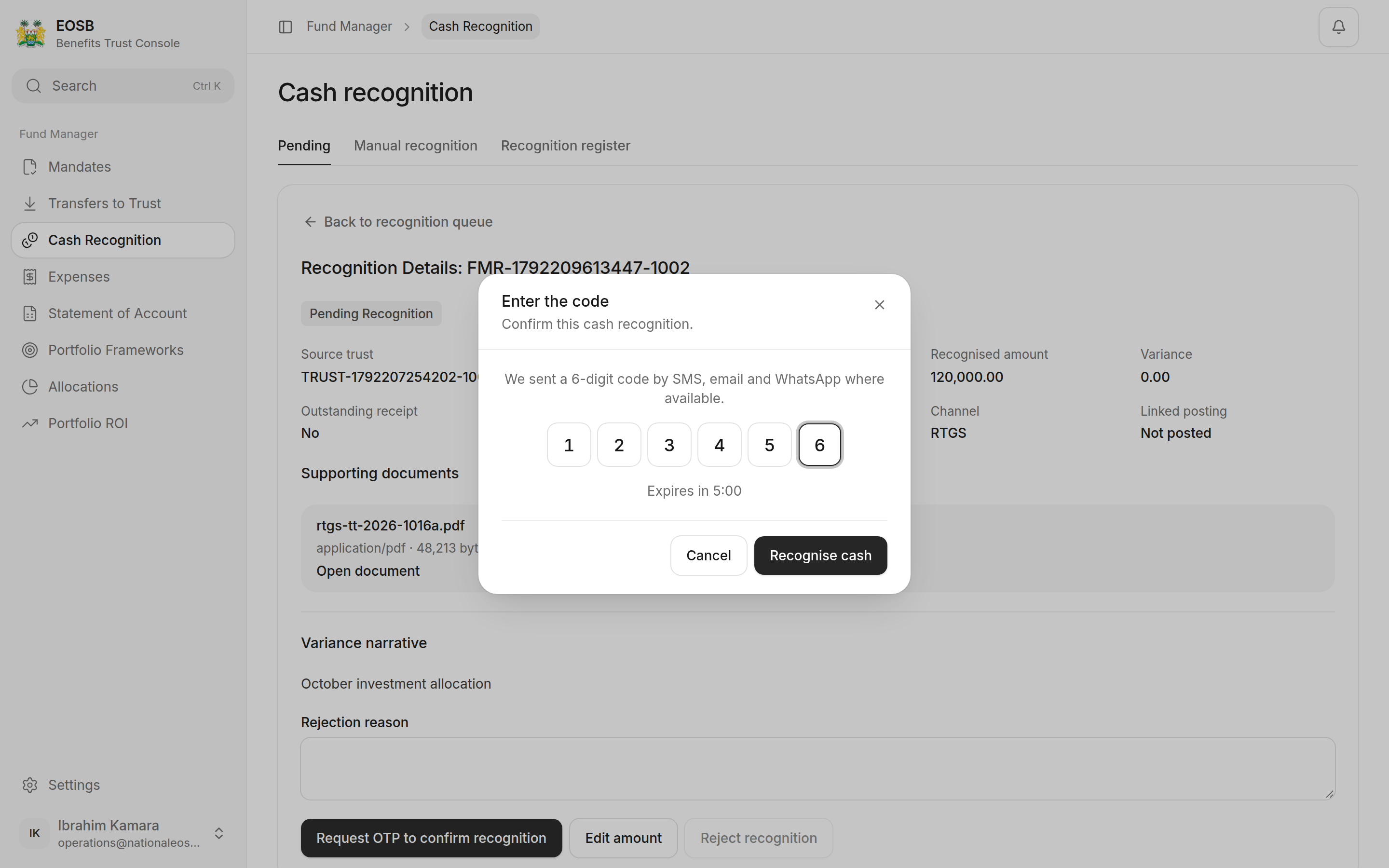Click the IK user avatar
The image size is (1389, 868).
(x=34, y=833)
